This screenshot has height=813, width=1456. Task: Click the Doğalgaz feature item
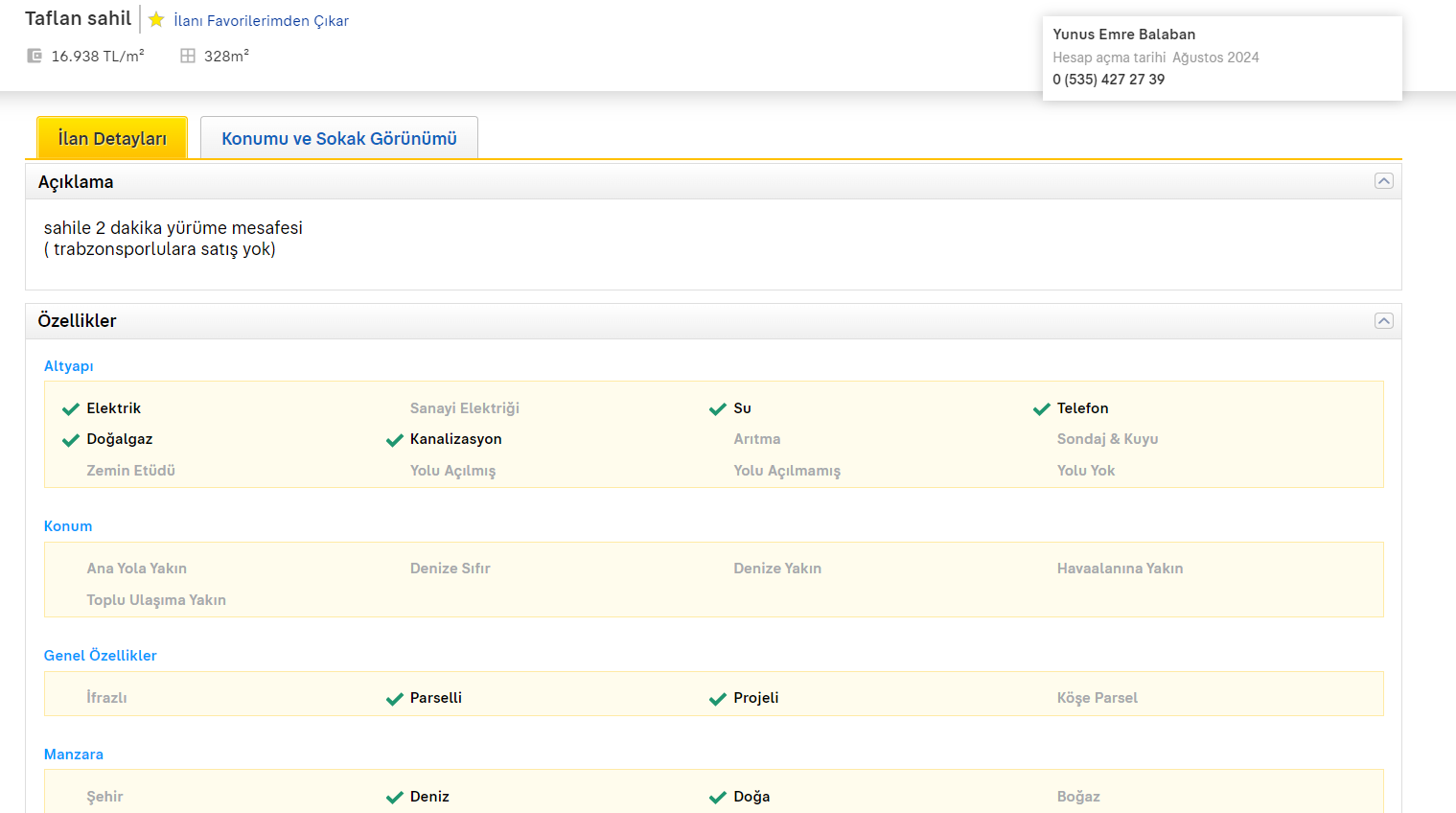(x=119, y=439)
